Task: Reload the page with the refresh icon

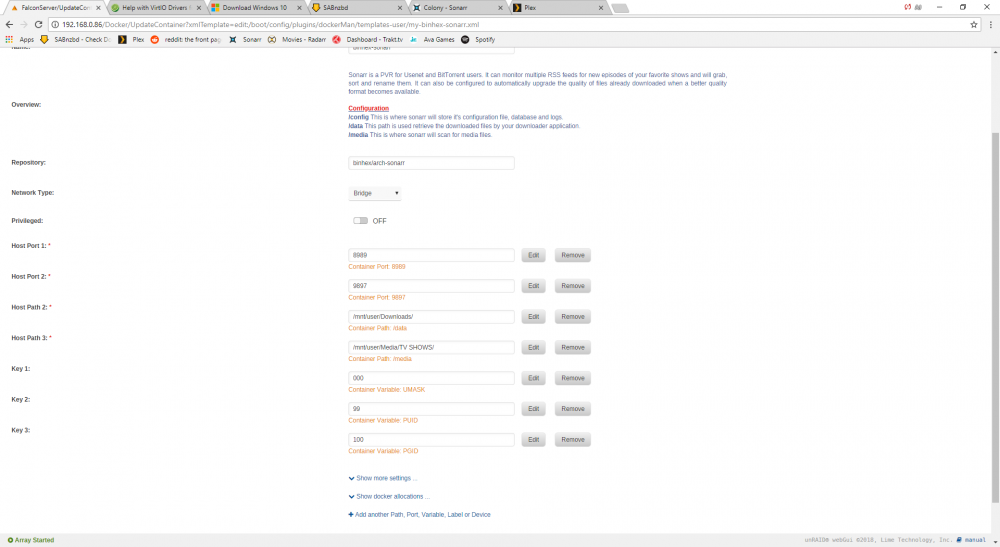Action: pos(38,24)
